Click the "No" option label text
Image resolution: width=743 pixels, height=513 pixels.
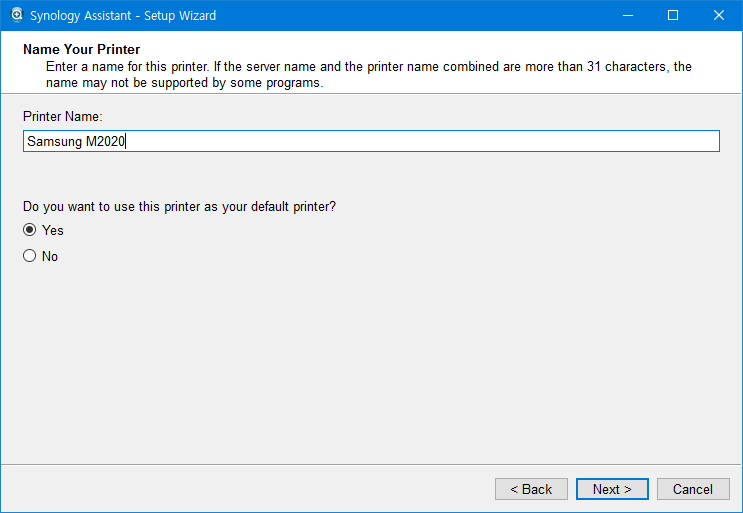click(50, 256)
